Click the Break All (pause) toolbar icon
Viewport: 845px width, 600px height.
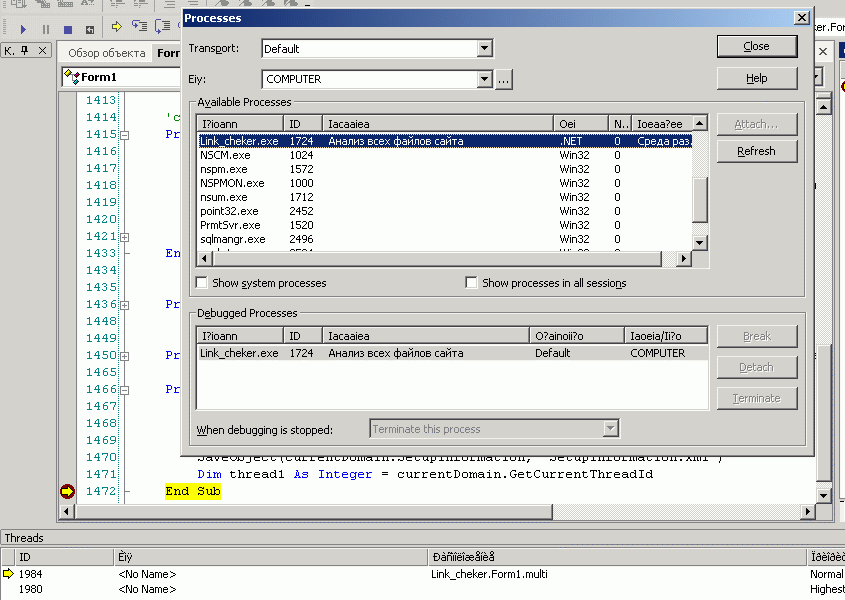coord(46,29)
